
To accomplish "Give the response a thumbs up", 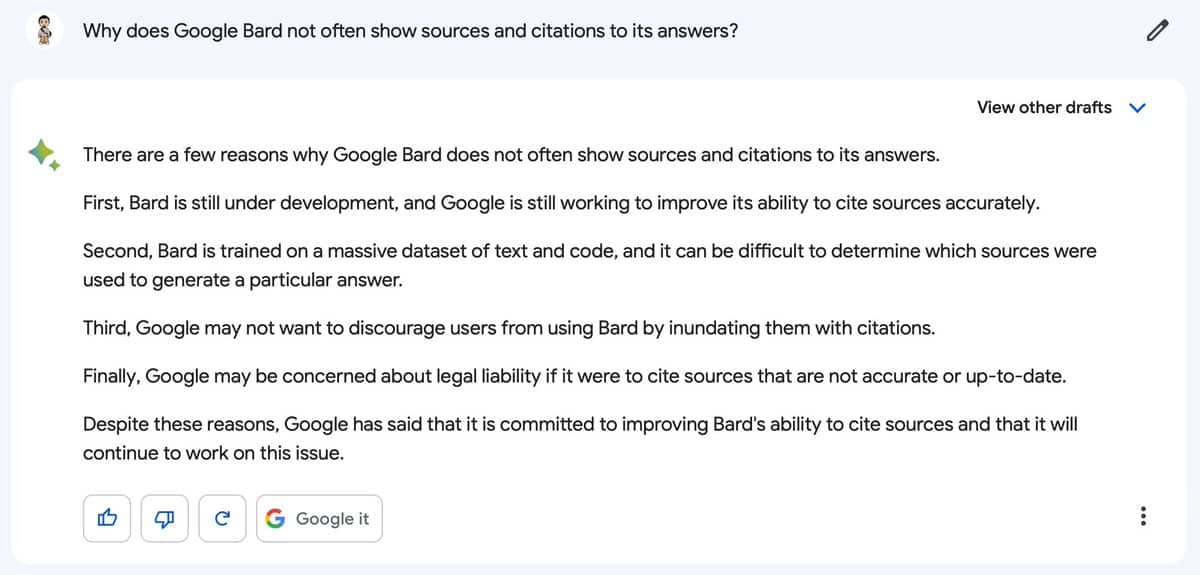I will tap(107, 518).
